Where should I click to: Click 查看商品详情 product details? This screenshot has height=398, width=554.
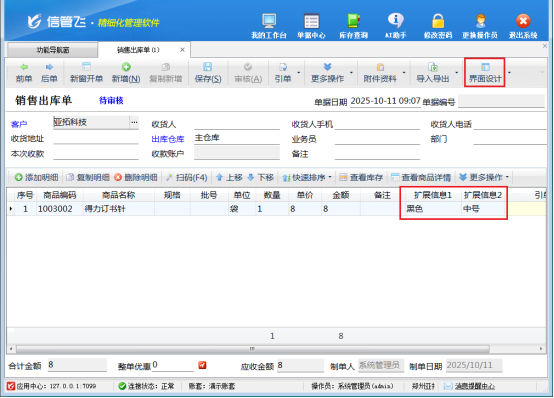coord(421,177)
